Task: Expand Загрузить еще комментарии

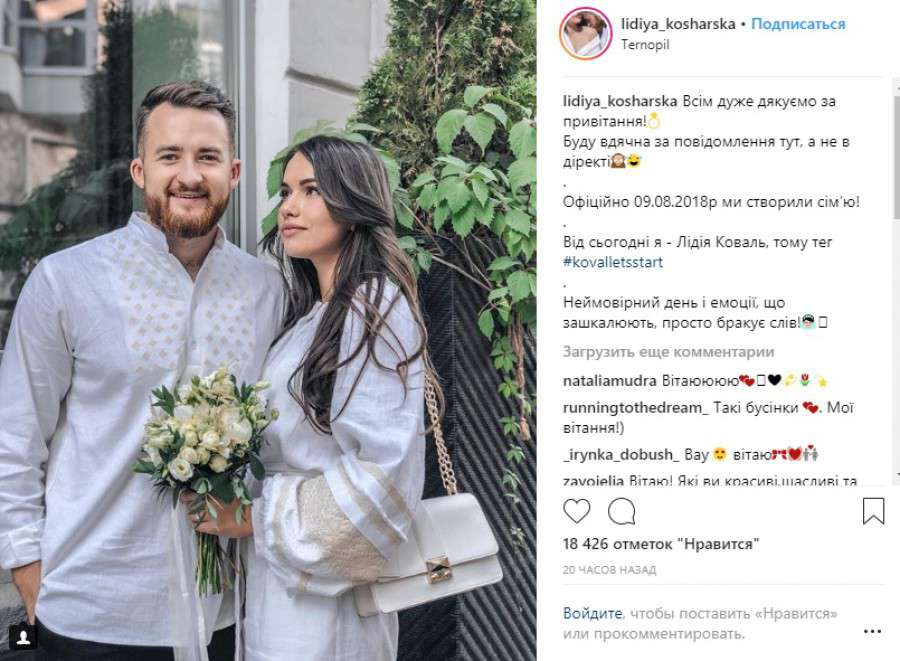Action: tap(669, 352)
